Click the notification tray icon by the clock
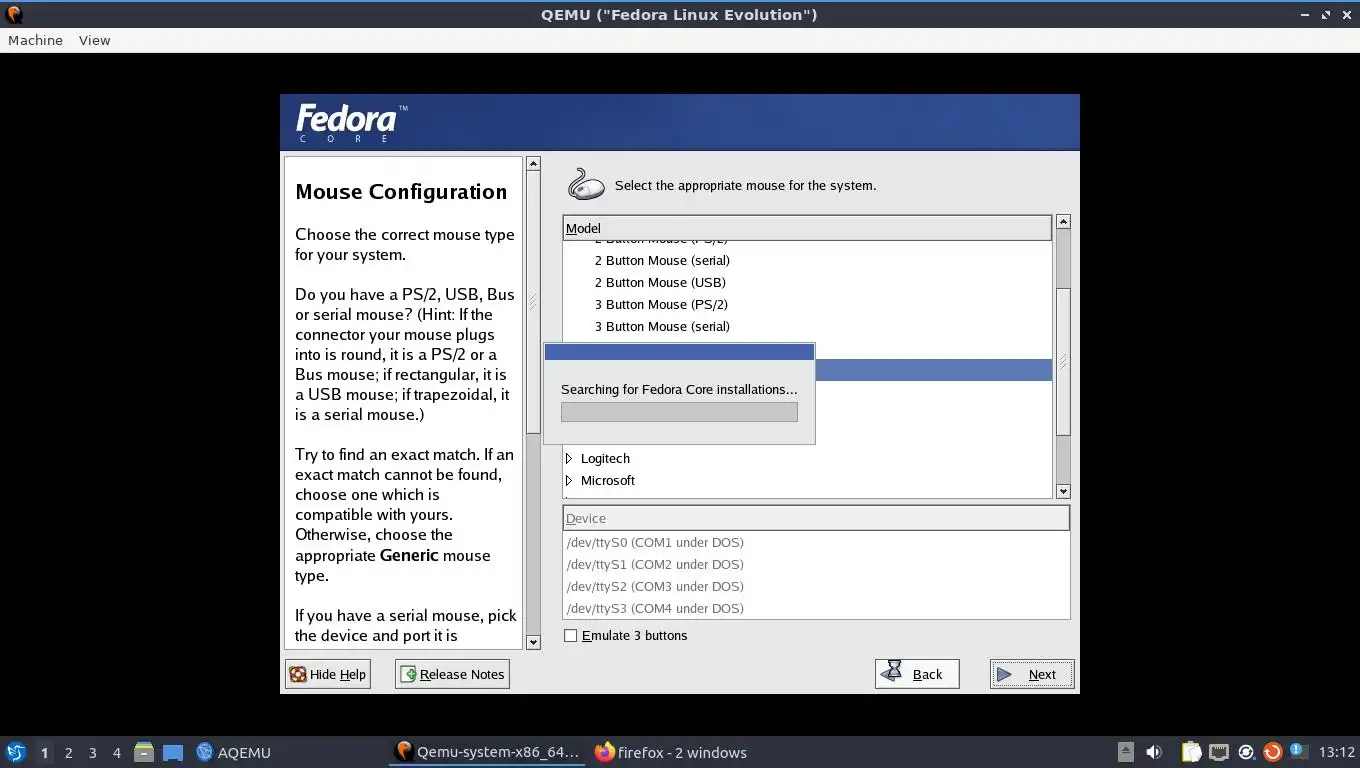This screenshot has width=1360, height=768. pyautogui.click(x=1298, y=751)
